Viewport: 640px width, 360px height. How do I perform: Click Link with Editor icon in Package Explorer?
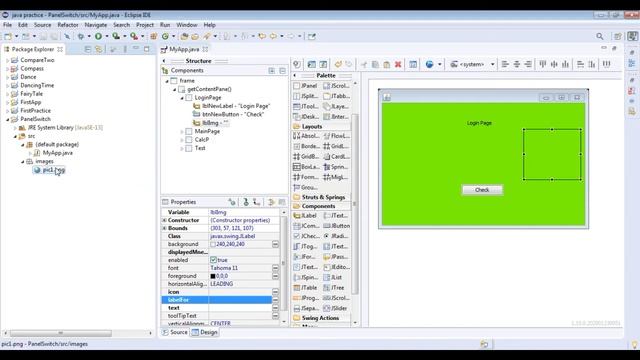[99, 49]
